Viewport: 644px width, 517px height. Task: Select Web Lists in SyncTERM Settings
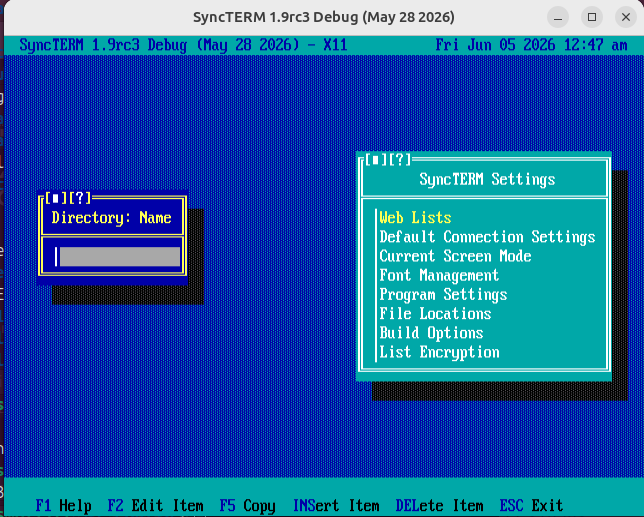[415, 218]
